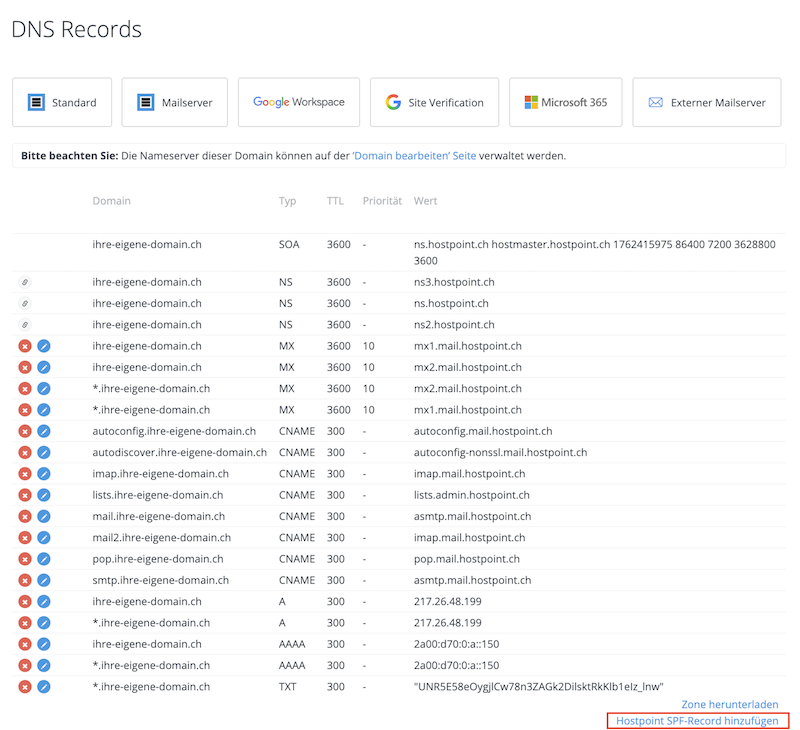The width and height of the screenshot is (800, 730).
Task: Delete the TXT record
Action: click(x=25, y=687)
